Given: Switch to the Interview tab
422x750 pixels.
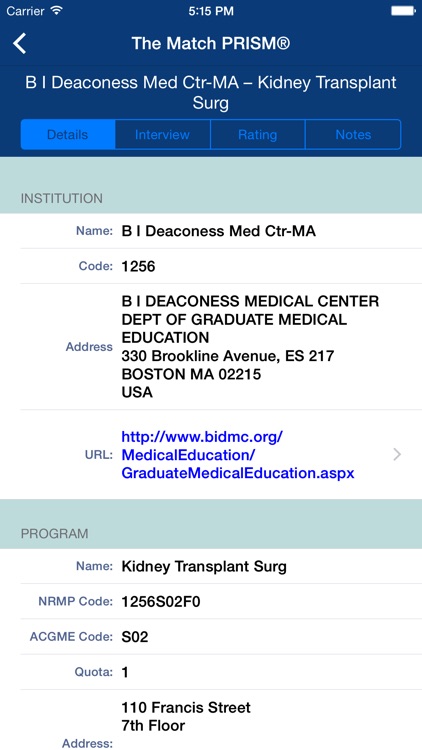Looking at the screenshot, I should [162, 134].
